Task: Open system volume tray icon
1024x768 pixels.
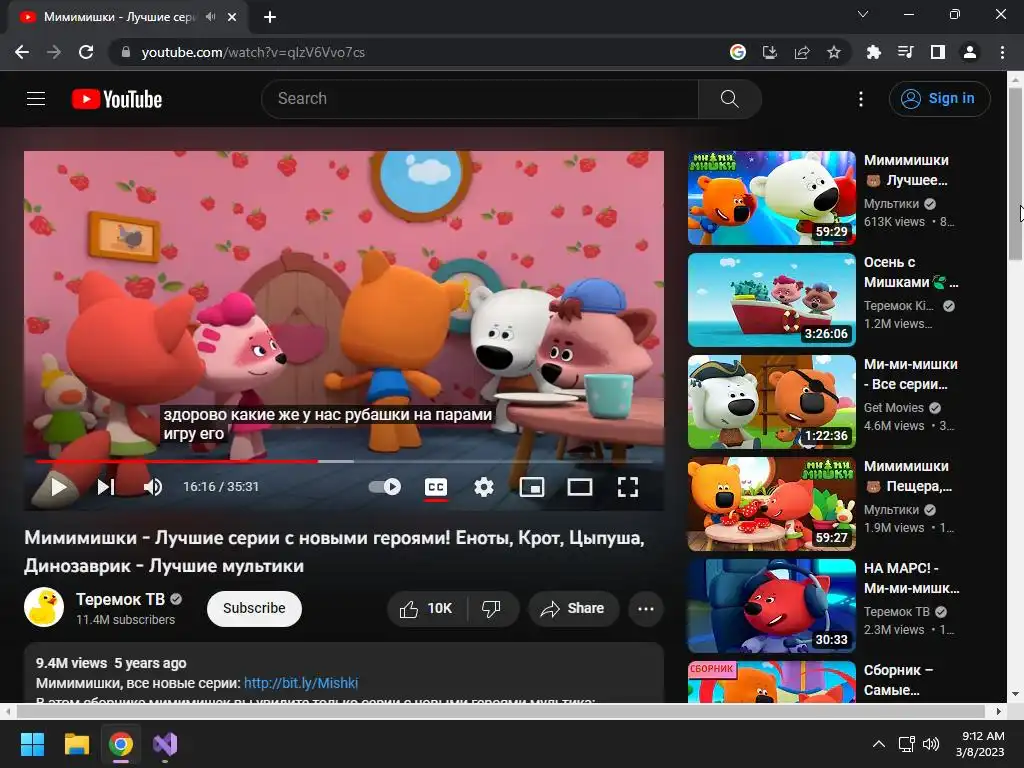Action: tap(931, 744)
